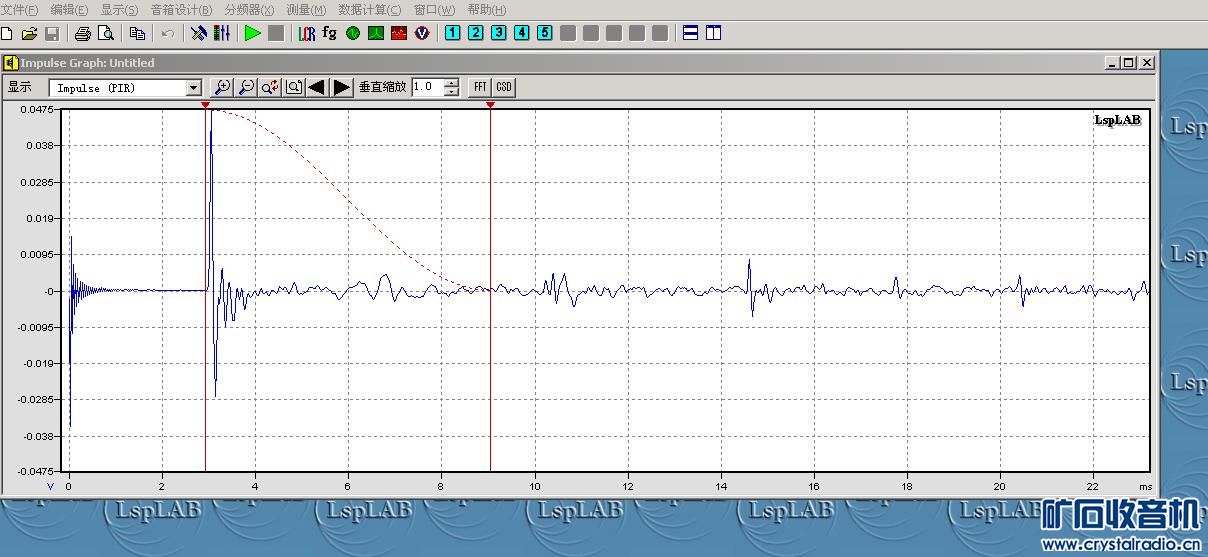
Task: Click the zoom in magnifier button
Action: (x=223, y=87)
